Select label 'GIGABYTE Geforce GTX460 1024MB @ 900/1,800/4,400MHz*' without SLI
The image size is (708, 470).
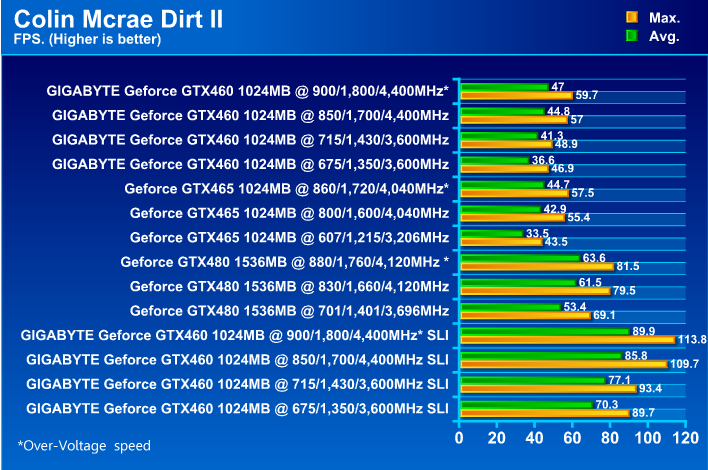click(x=247, y=91)
